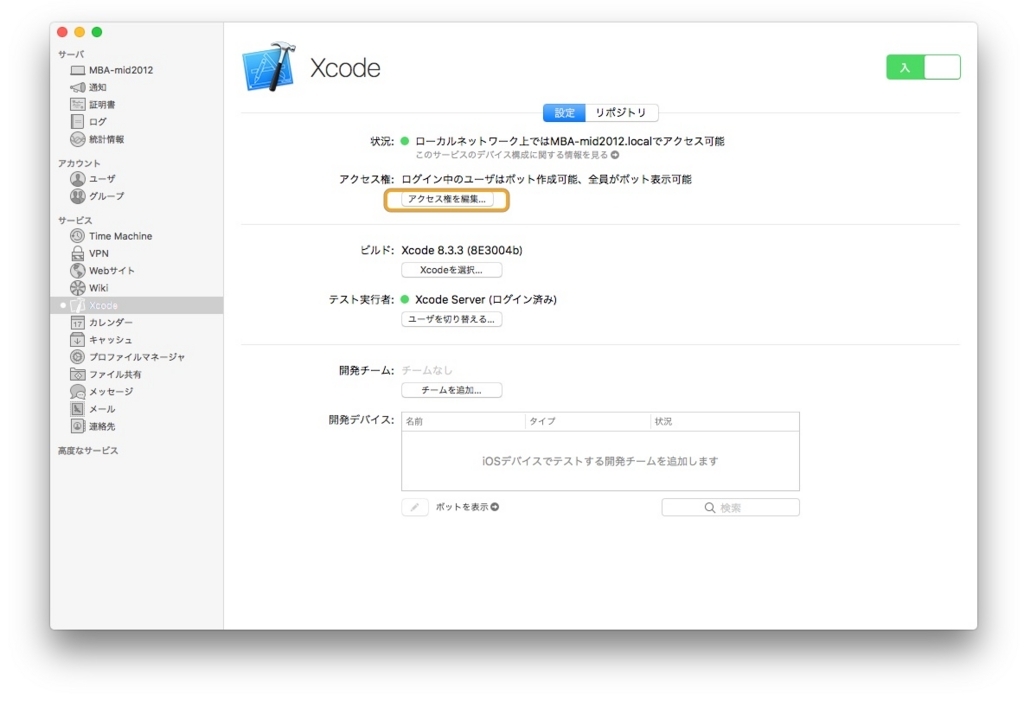
Task: Click inside the 検索 search field
Action: (729, 507)
